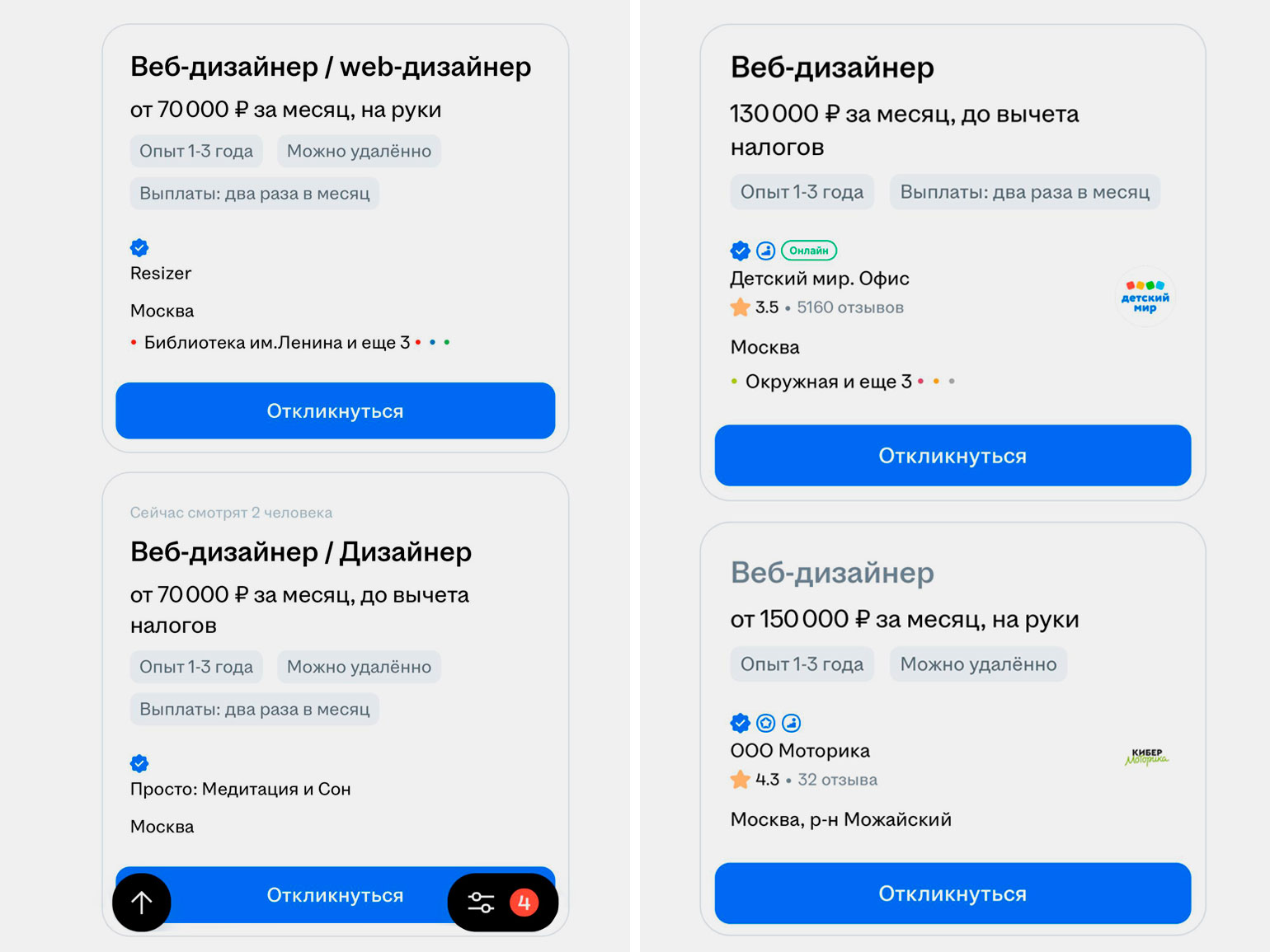Screen dimensions: 1270x952
Task: Open the 5160 отзывов reviews link
Action: point(850,307)
